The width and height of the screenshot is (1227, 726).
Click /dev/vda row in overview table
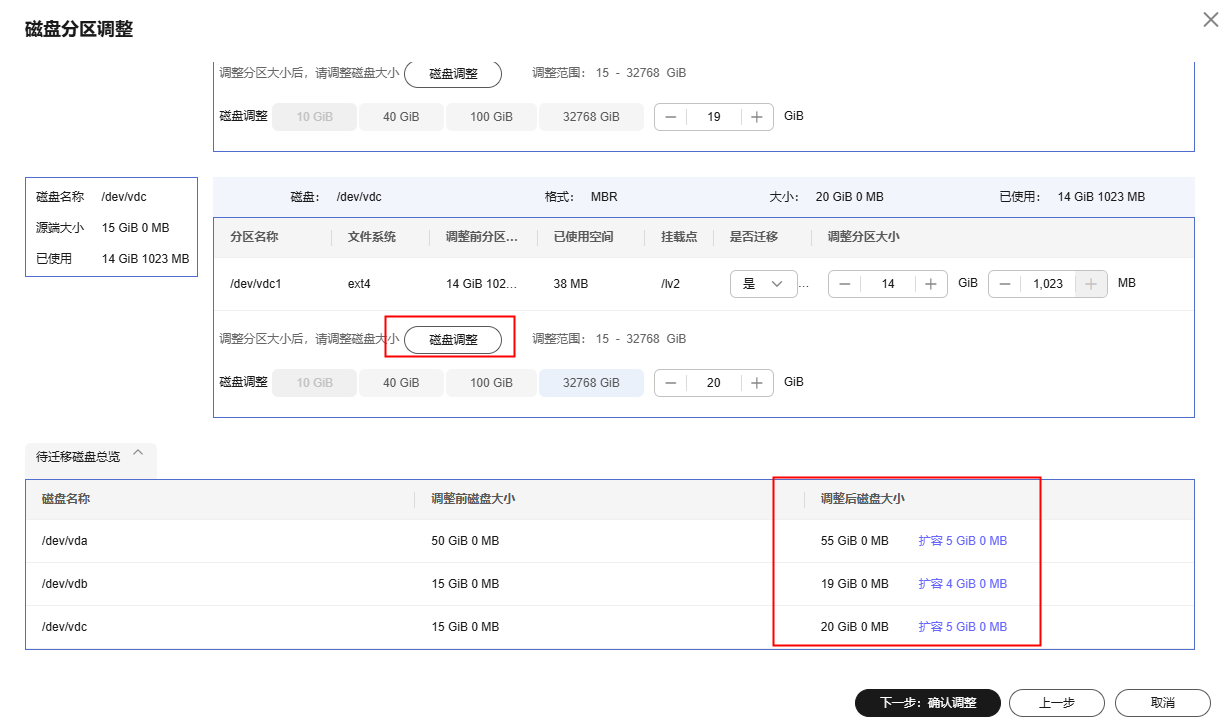coord(610,541)
